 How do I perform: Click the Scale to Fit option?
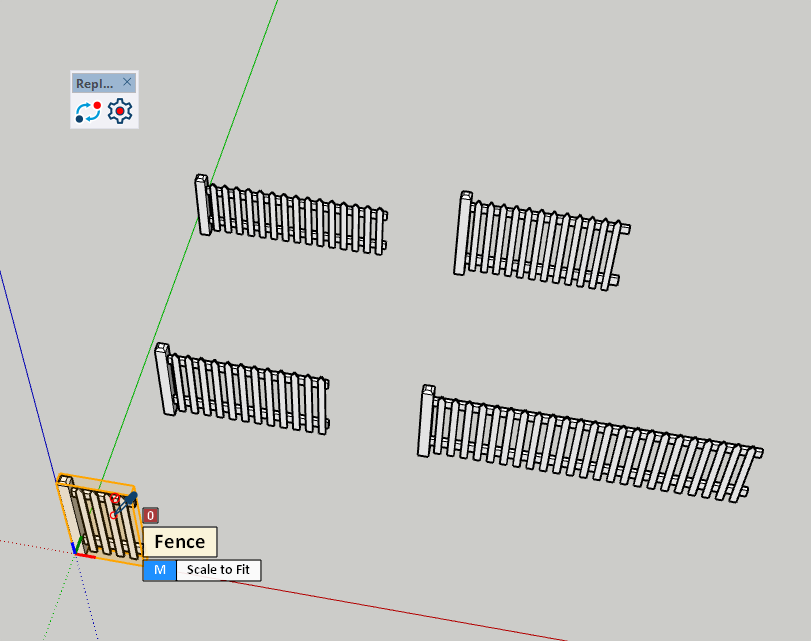(219, 570)
